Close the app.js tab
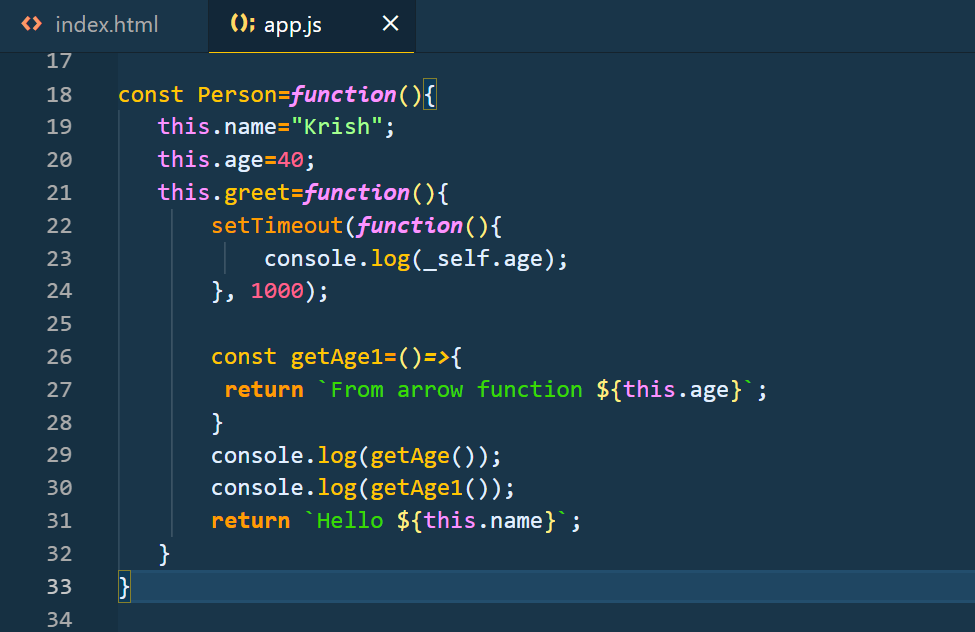The image size is (975, 632). pos(390,24)
